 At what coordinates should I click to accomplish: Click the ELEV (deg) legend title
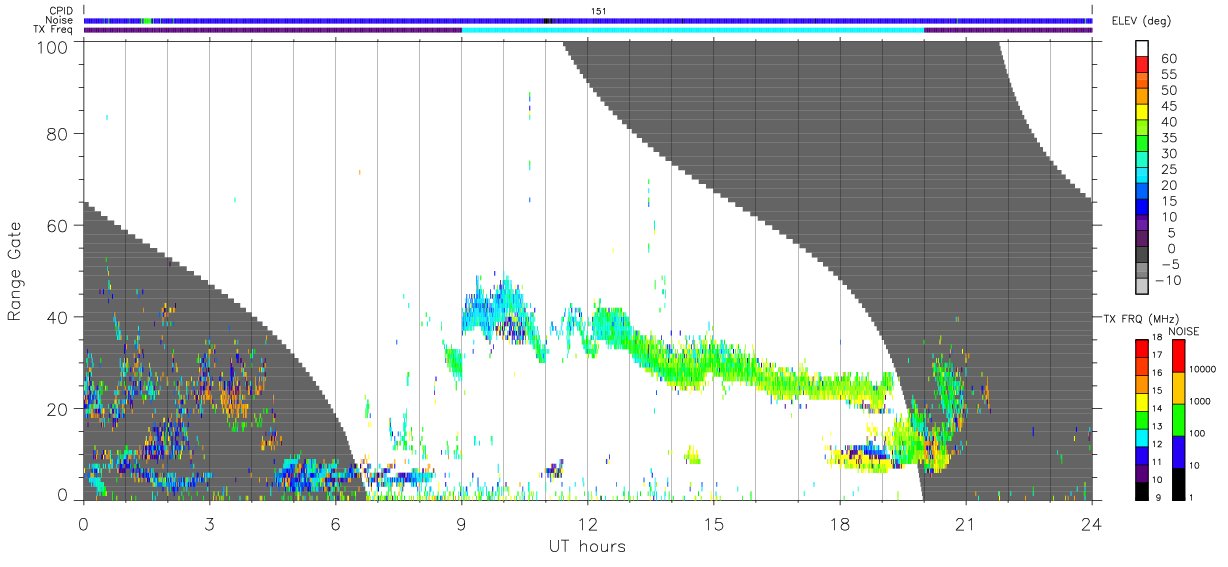[1141, 21]
